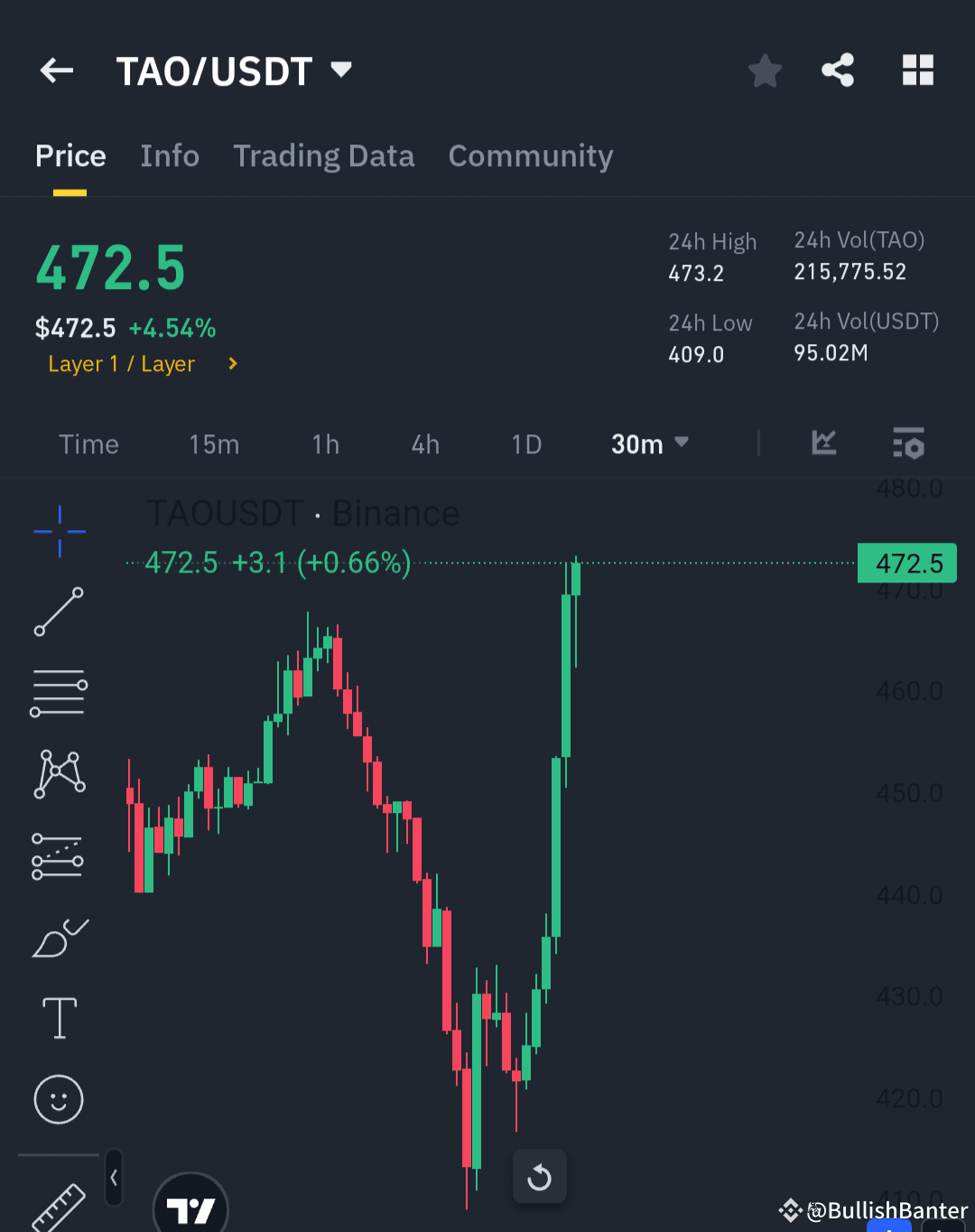Refresh the chart view

(x=539, y=1176)
